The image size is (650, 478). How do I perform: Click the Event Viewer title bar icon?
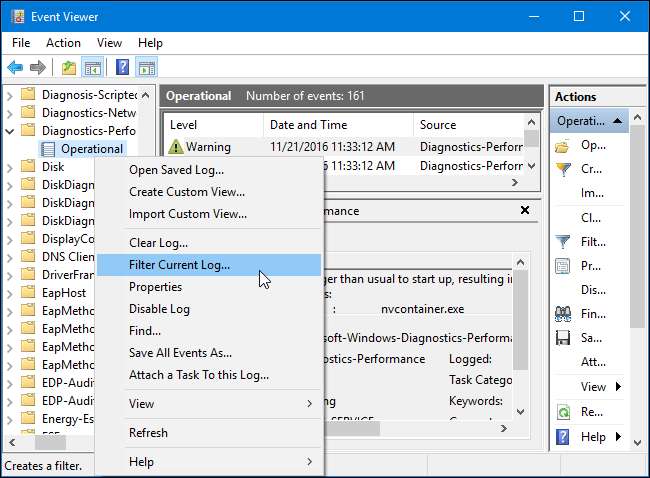(x=18, y=17)
